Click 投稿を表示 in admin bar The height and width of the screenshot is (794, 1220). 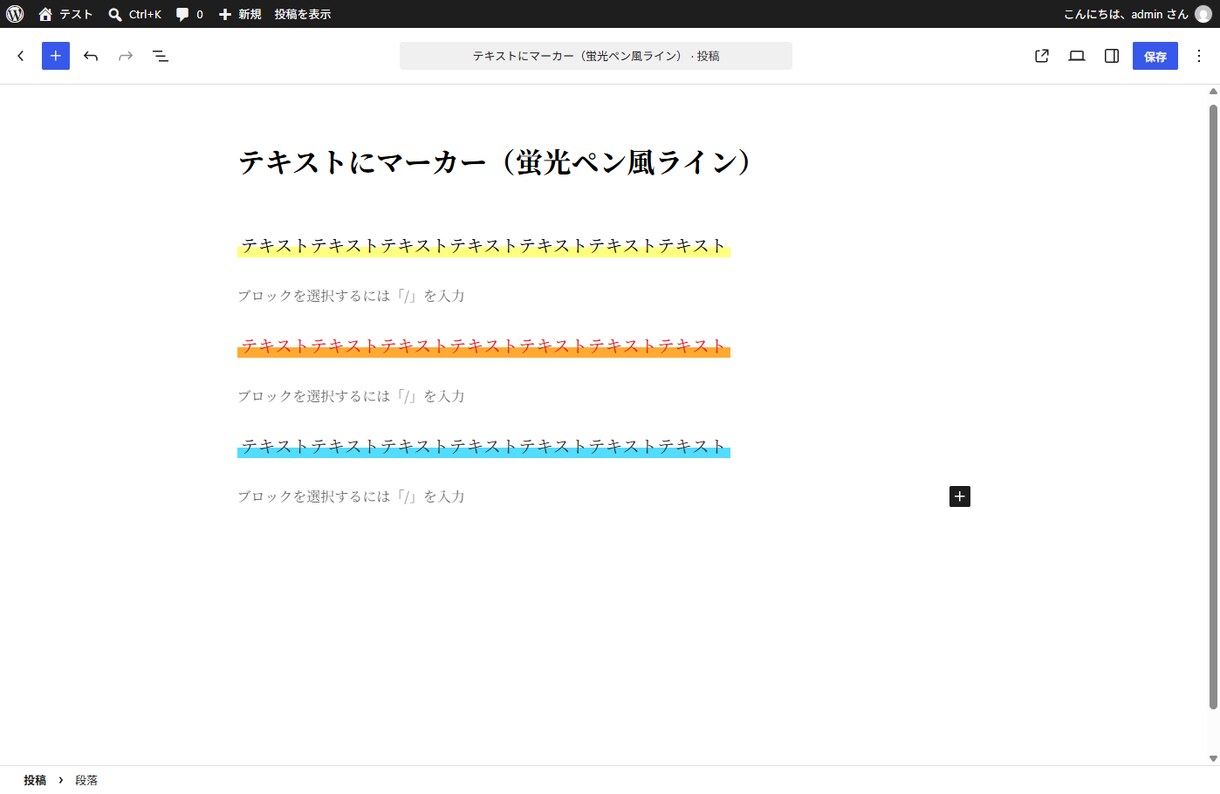coord(303,14)
